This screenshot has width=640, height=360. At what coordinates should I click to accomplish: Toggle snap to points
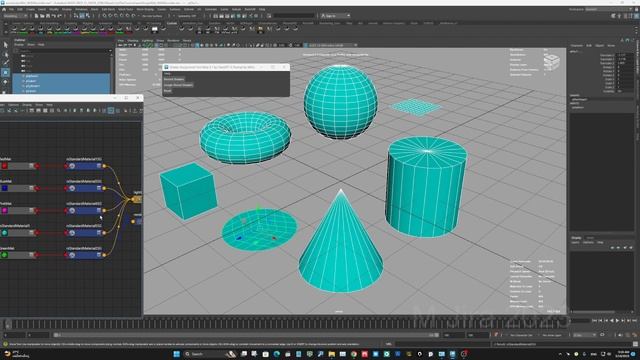(x=116, y=16)
